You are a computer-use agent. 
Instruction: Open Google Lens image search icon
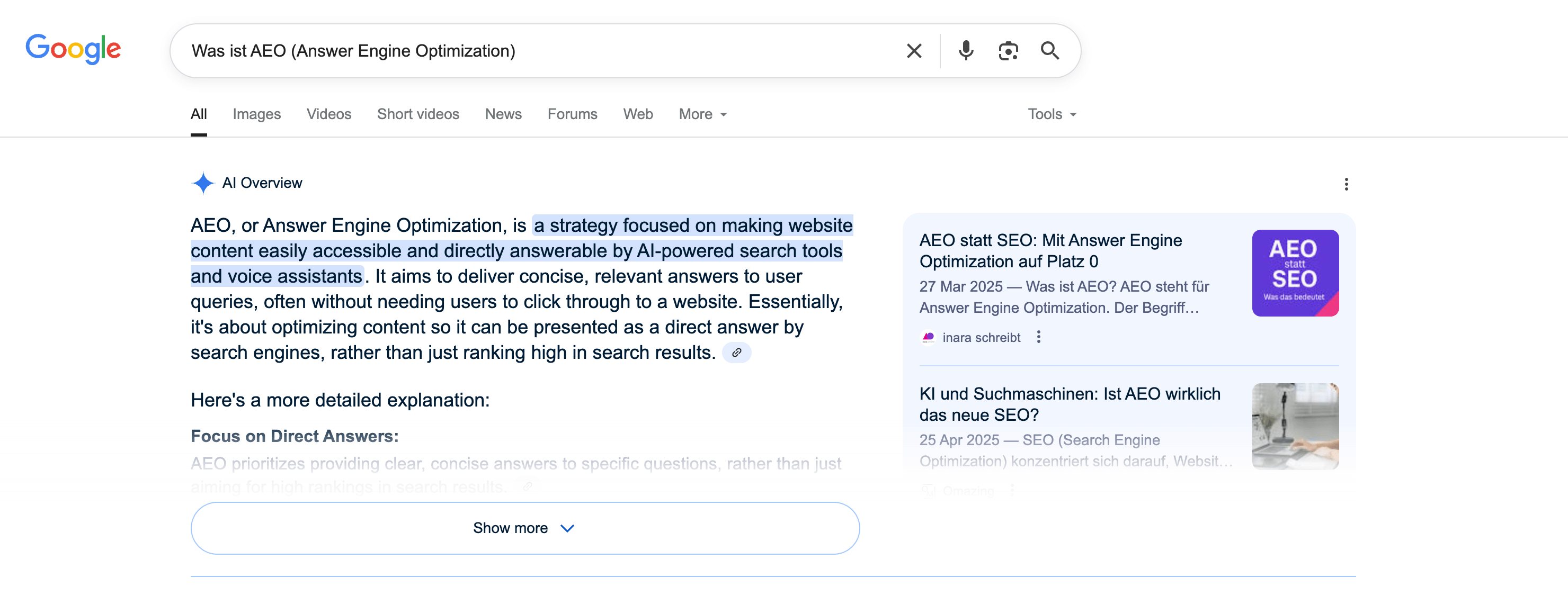[1008, 51]
